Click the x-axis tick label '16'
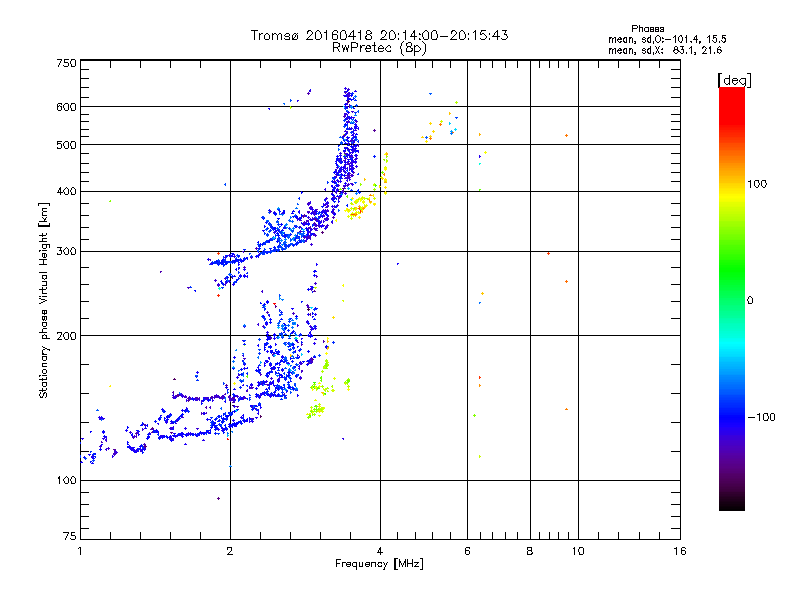Image resolution: width=800 pixels, height=600 pixels. 680,551
